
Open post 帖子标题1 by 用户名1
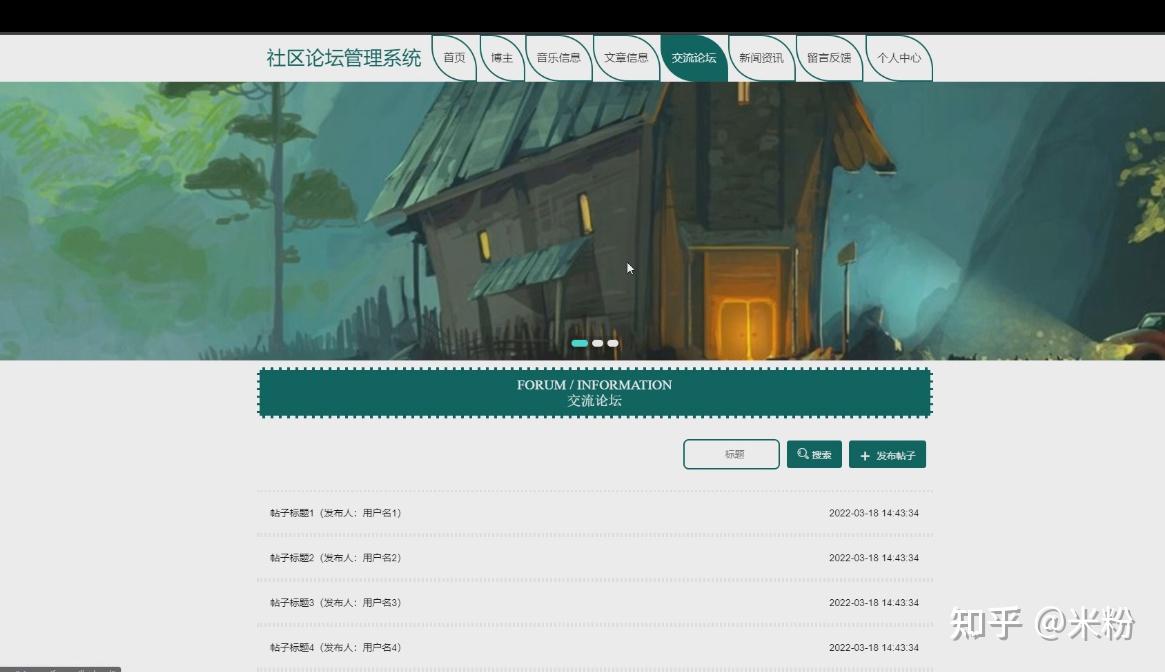(335, 513)
